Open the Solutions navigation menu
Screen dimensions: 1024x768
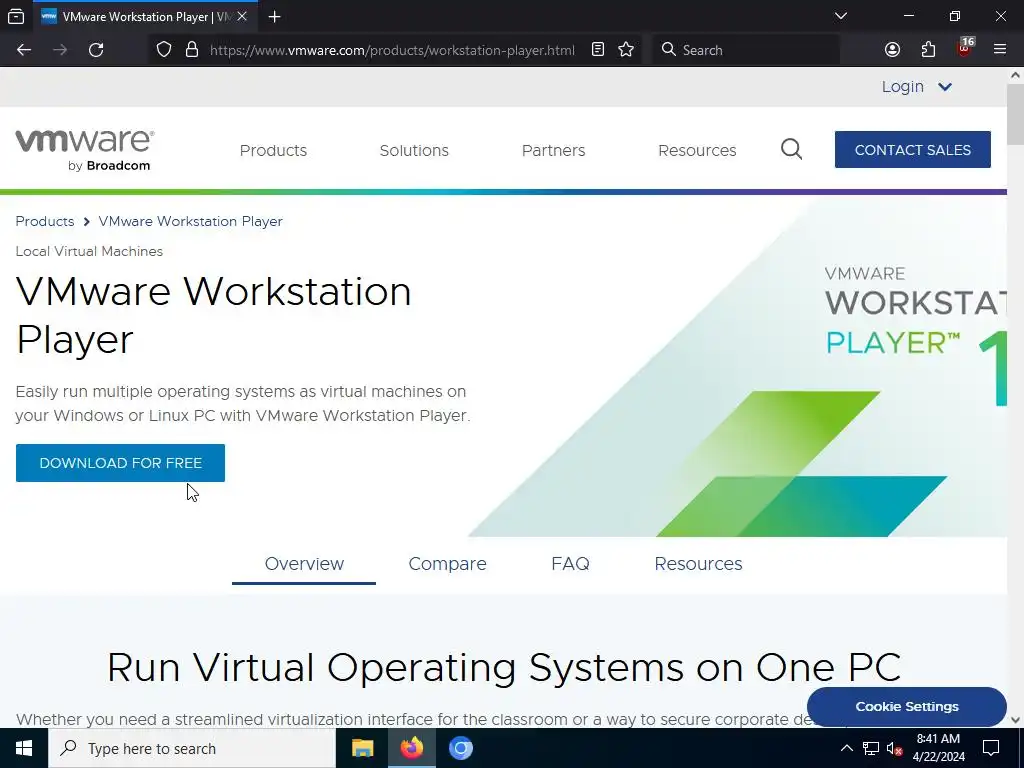pyautogui.click(x=414, y=150)
